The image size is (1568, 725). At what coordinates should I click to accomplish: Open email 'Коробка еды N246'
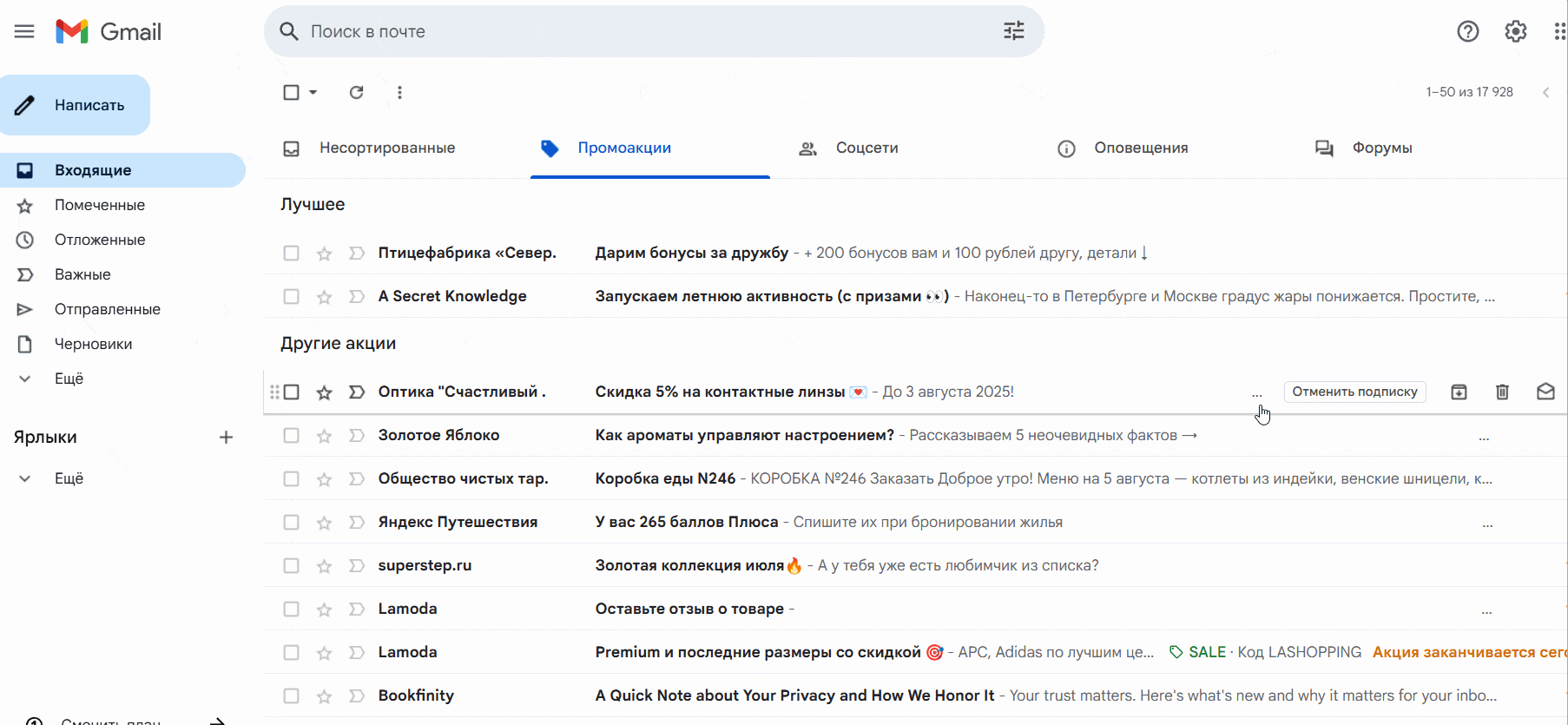coord(666,478)
